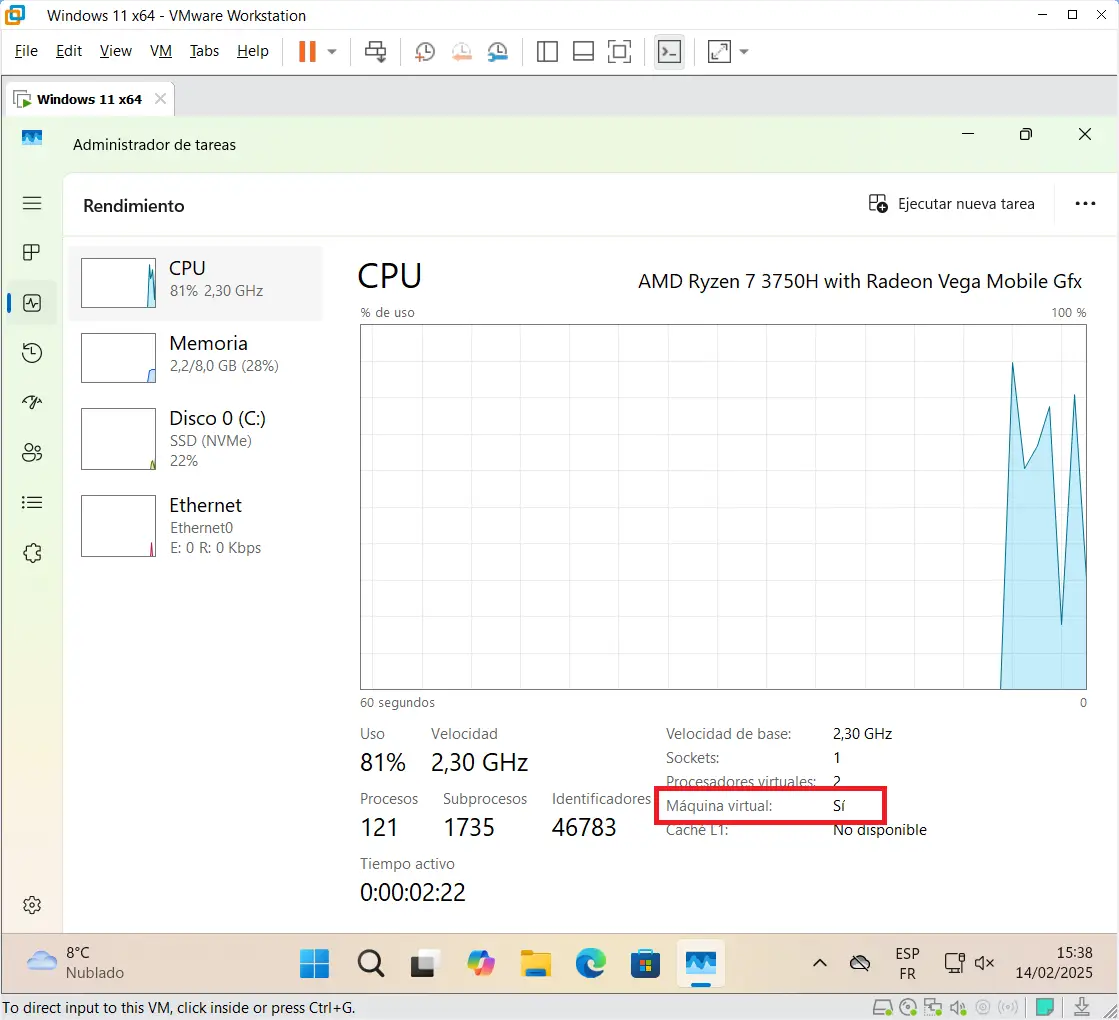Click the guest network display tray icon
Screen dimensions: 1119x1020
[954, 964]
